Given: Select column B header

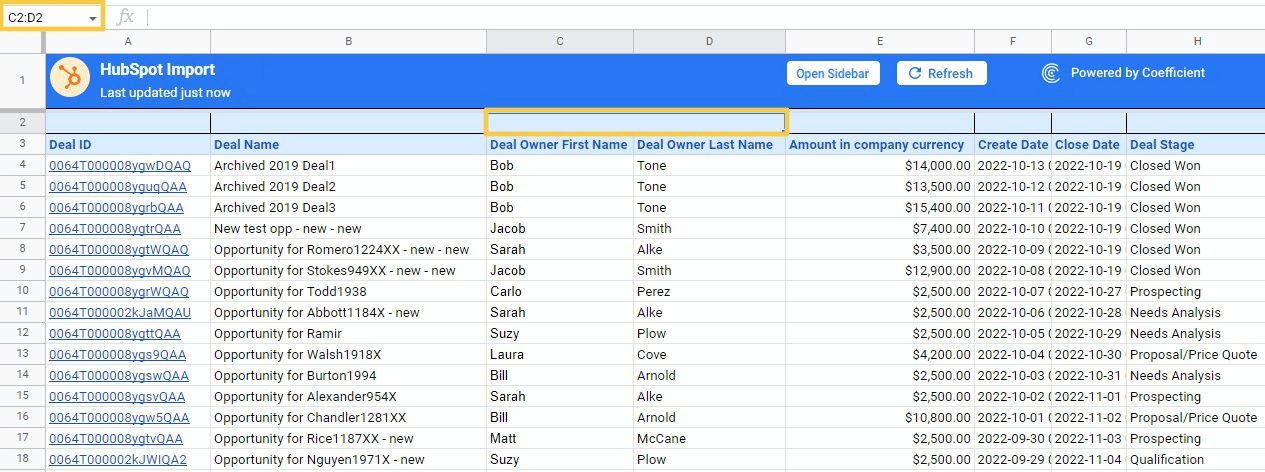Looking at the screenshot, I should (x=348, y=41).
